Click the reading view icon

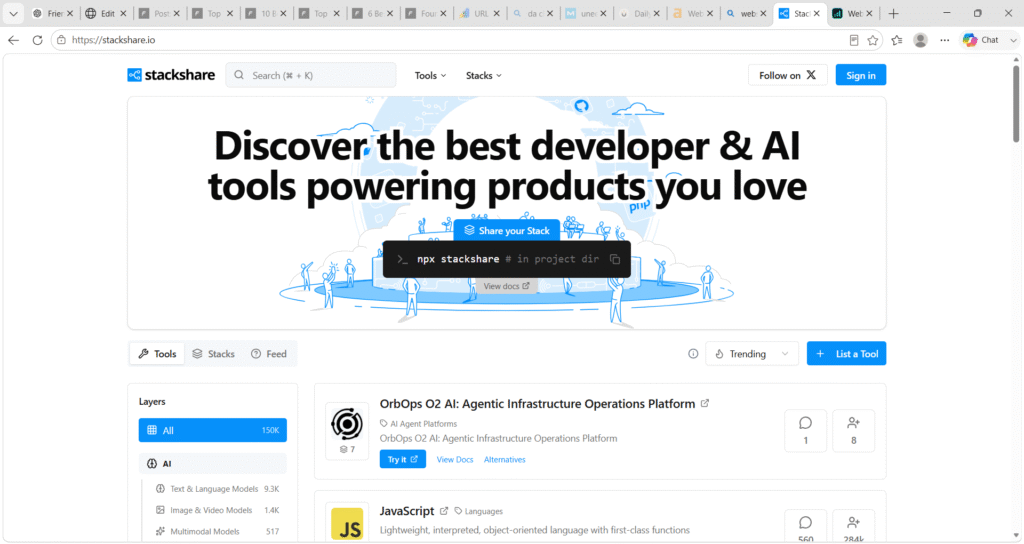854,40
